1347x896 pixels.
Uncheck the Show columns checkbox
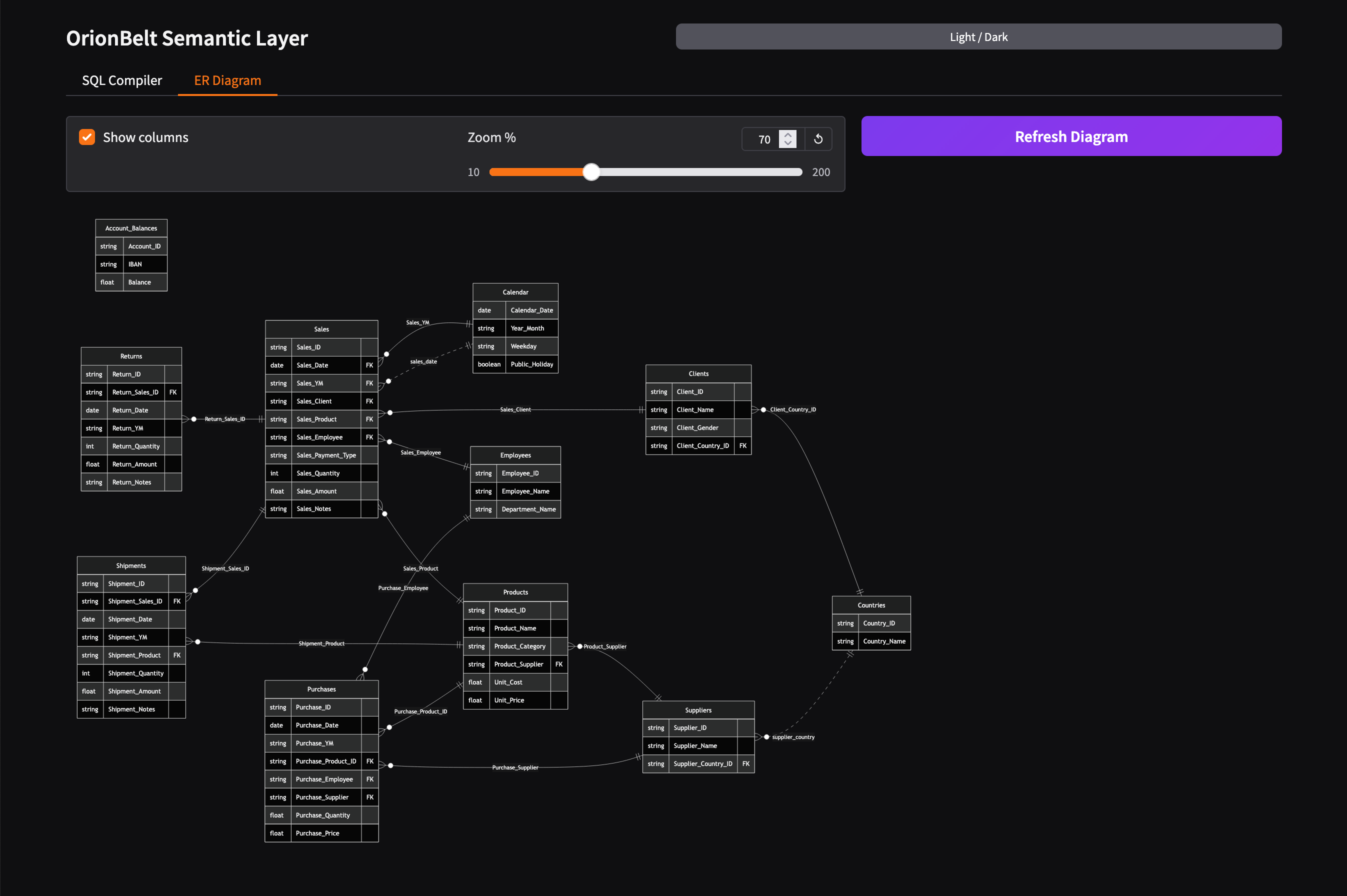coord(87,137)
